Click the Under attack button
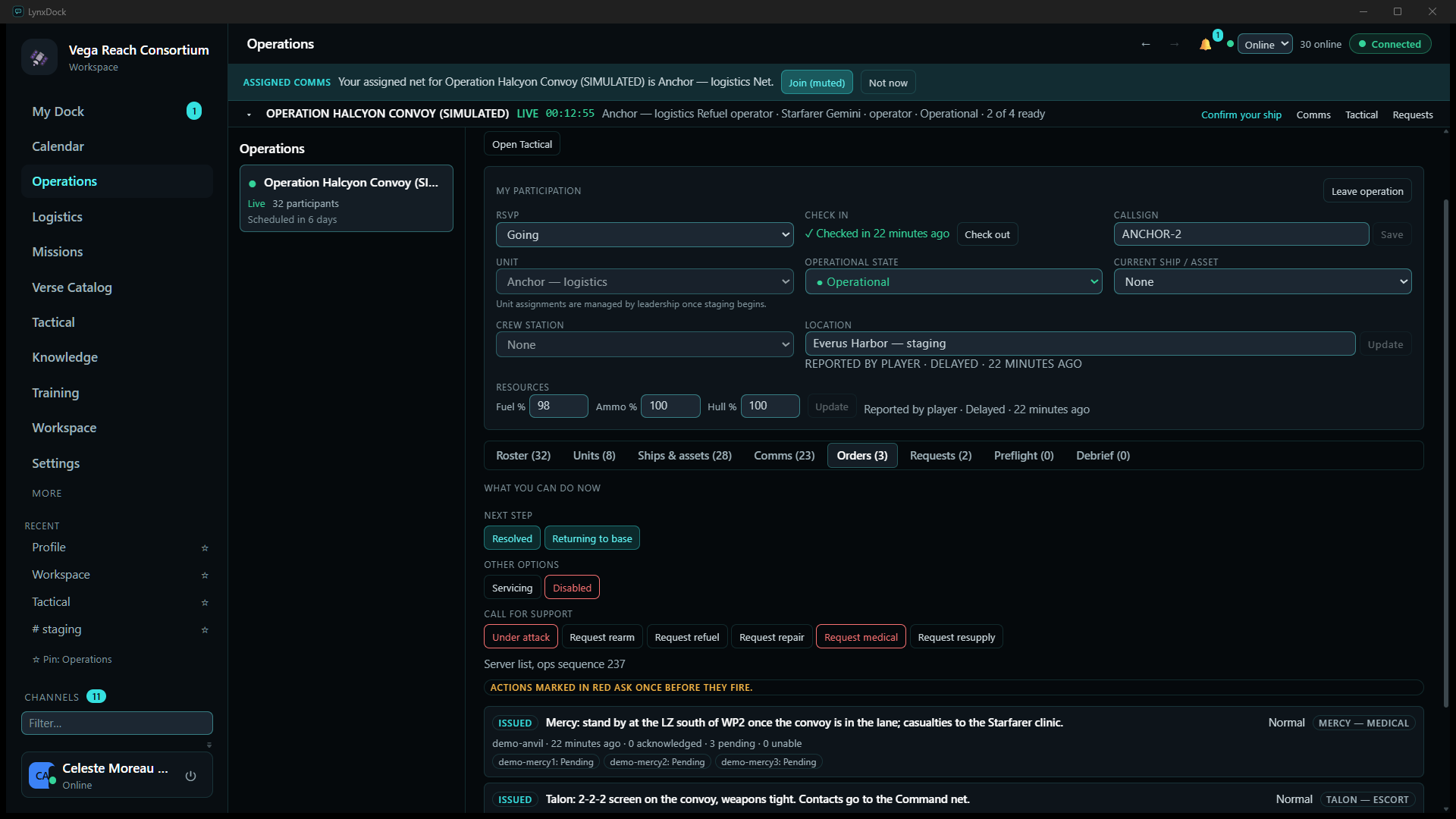This screenshot has height=819, width=1456. click(x=520, y=637)
